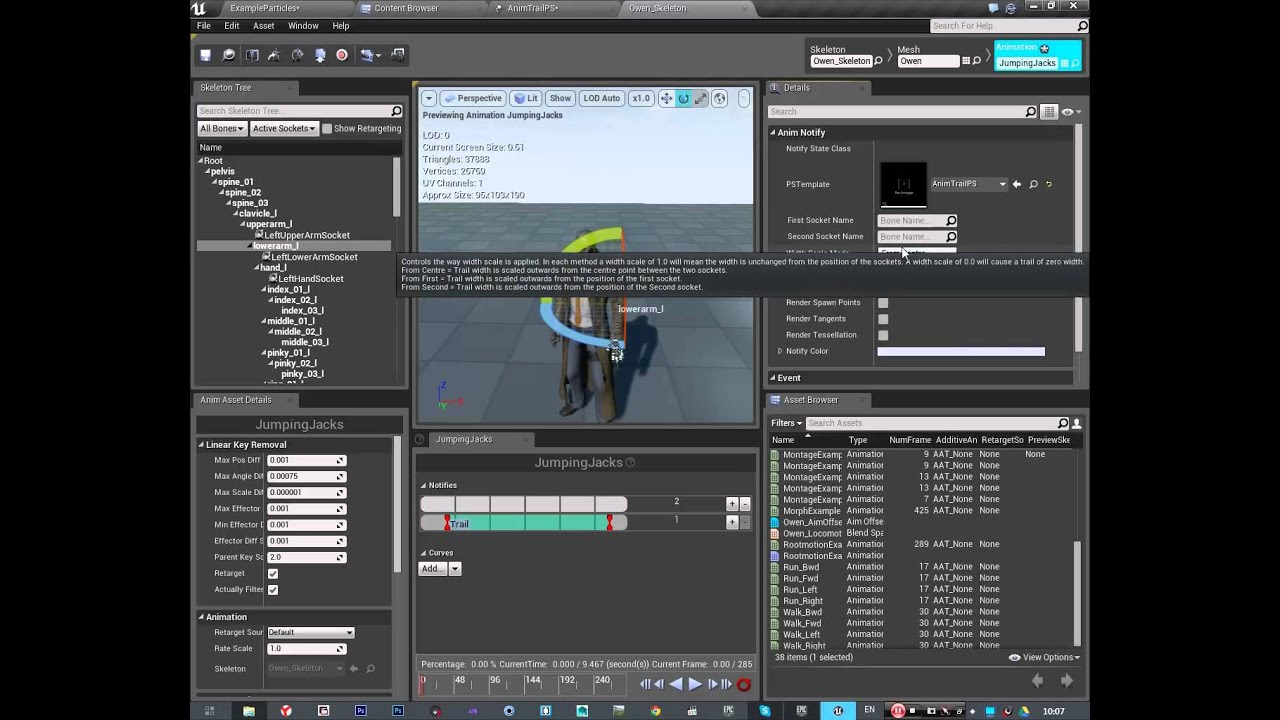
Task: Click the LOD Auto button
Action: [x=602, y=98]
